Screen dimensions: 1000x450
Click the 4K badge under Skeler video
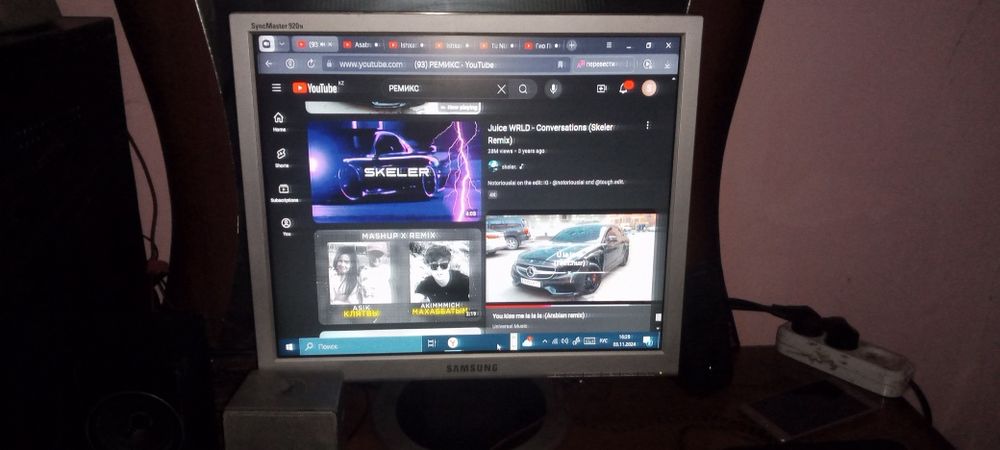pyautogui.click(x=492, y=195)
